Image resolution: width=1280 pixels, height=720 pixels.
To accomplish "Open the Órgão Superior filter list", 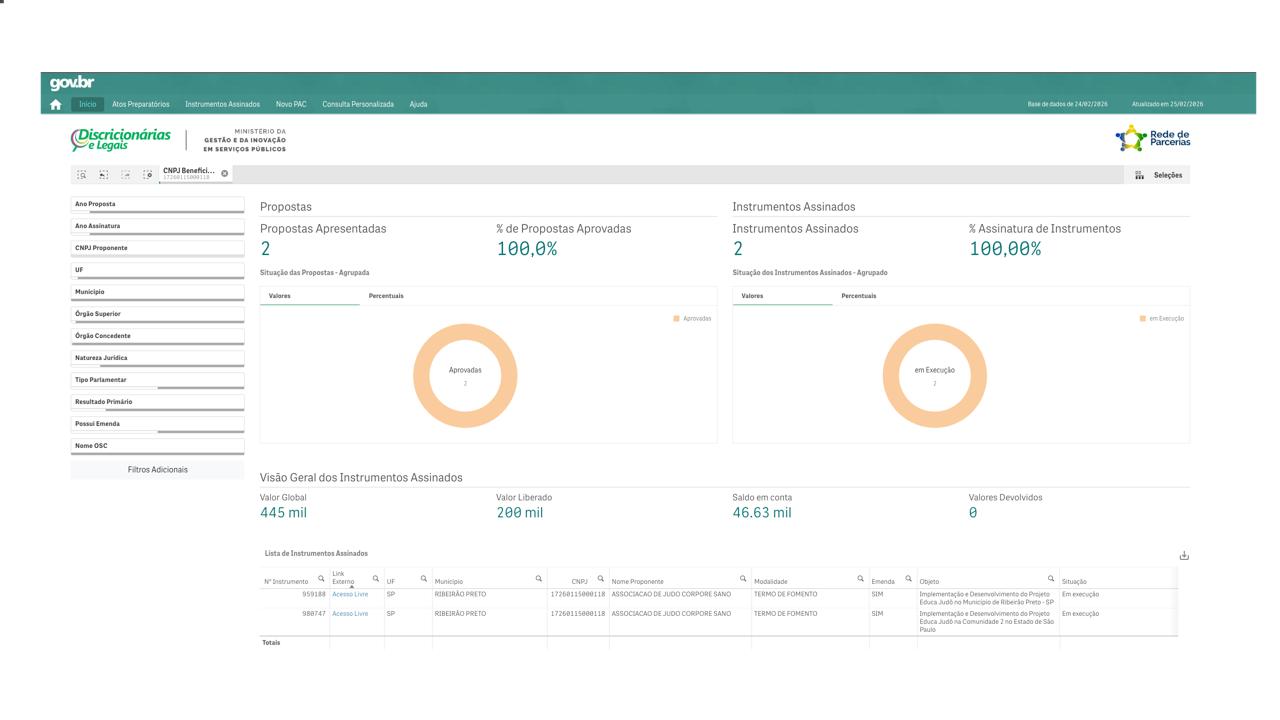I will coord(157,314).
